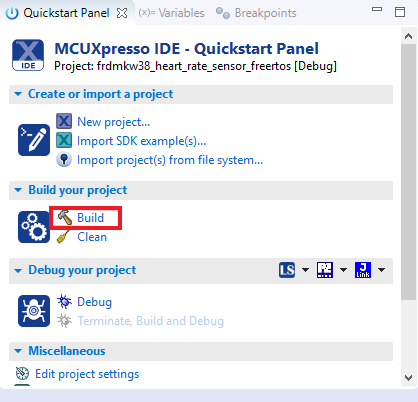Open Import project(s) from file system link
The image size is (418, 402).
170,160
